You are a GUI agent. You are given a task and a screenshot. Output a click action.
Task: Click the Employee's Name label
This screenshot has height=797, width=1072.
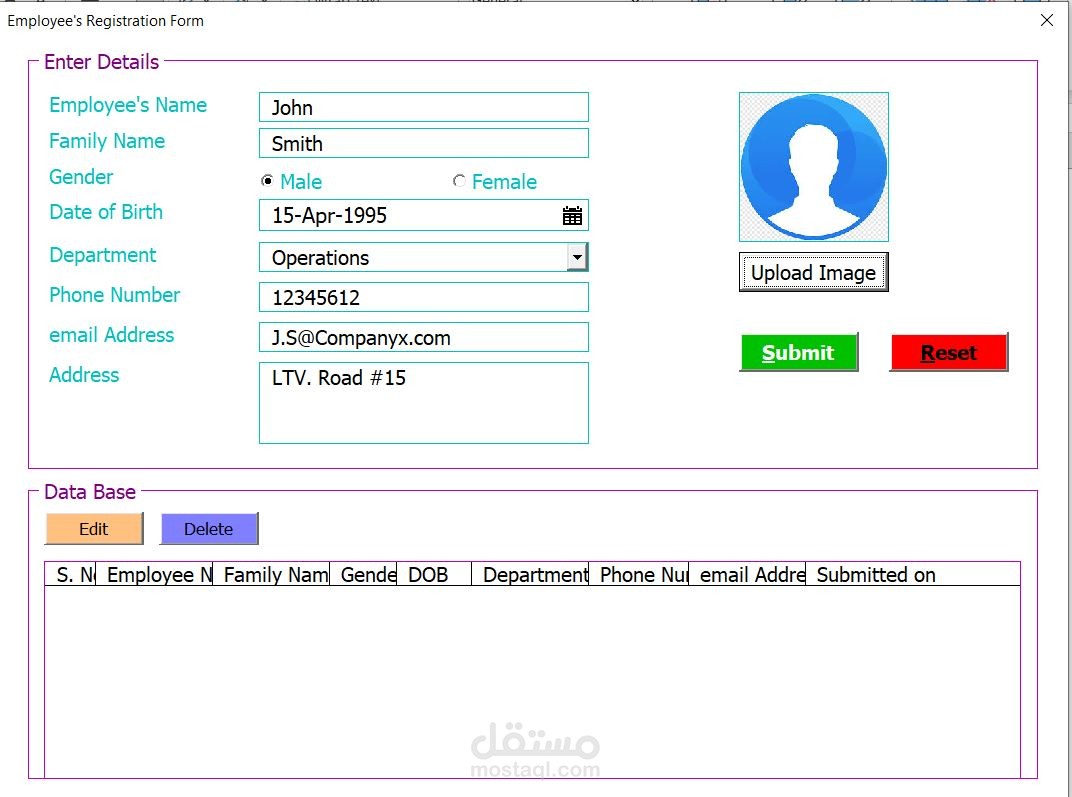click(x=128, y=105)
